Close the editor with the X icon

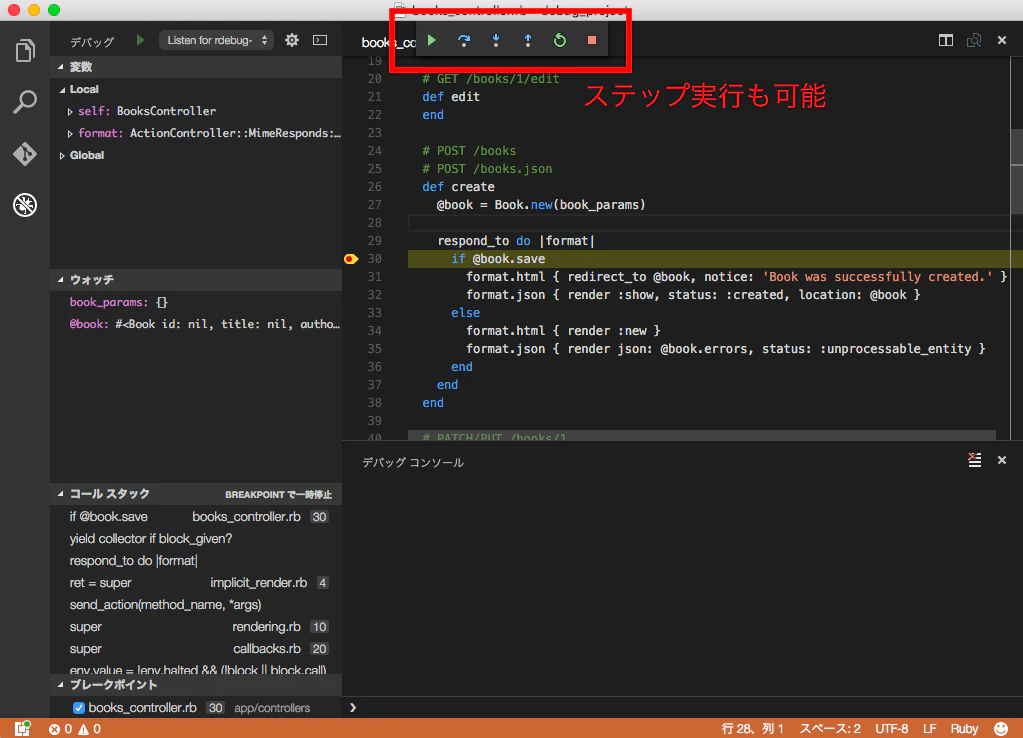[1002, 40]
